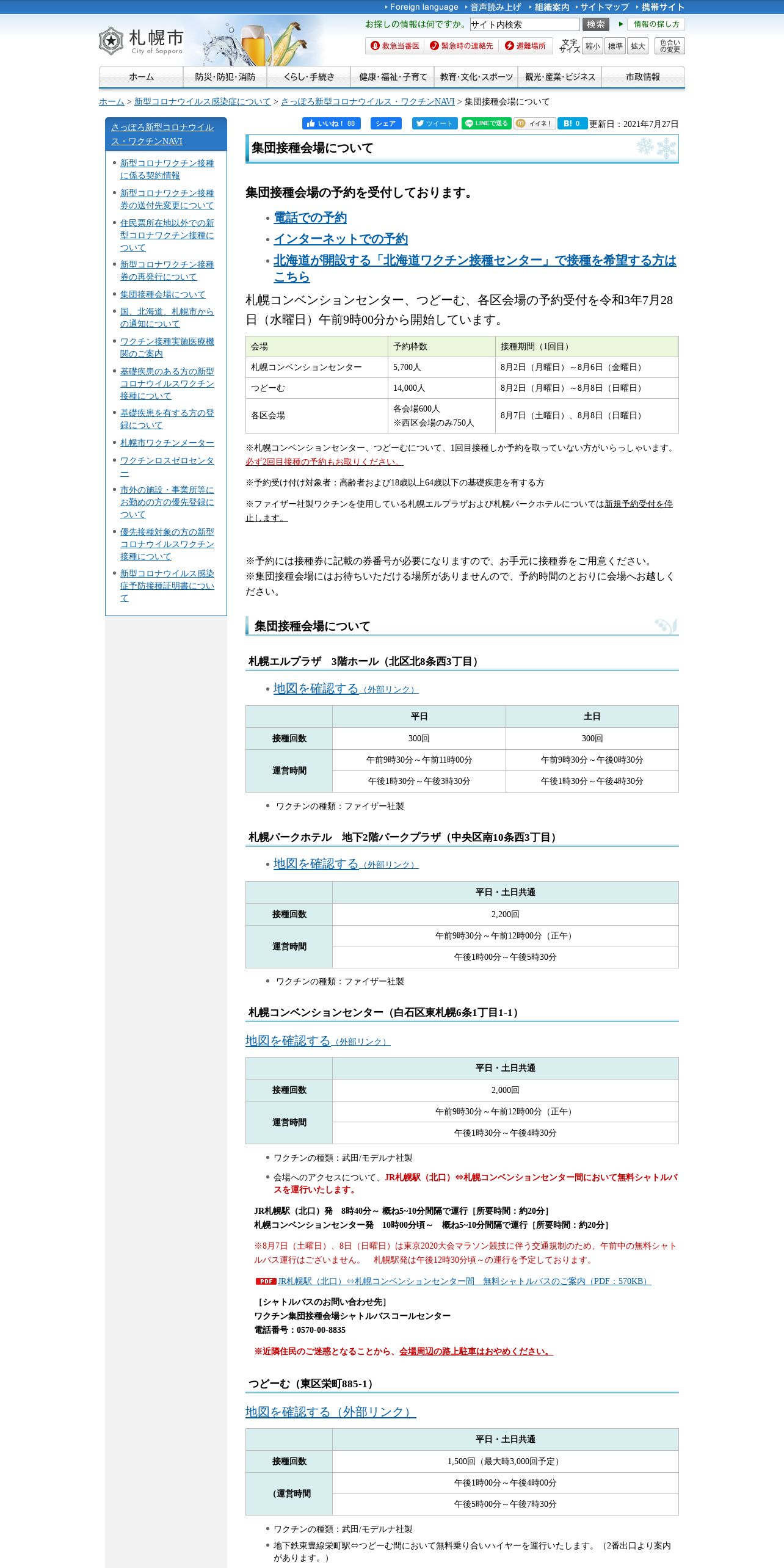Select 観光・産業・ビジネス navigation tab
This screenshot has width=784, height=1568.
click(560, 77)
